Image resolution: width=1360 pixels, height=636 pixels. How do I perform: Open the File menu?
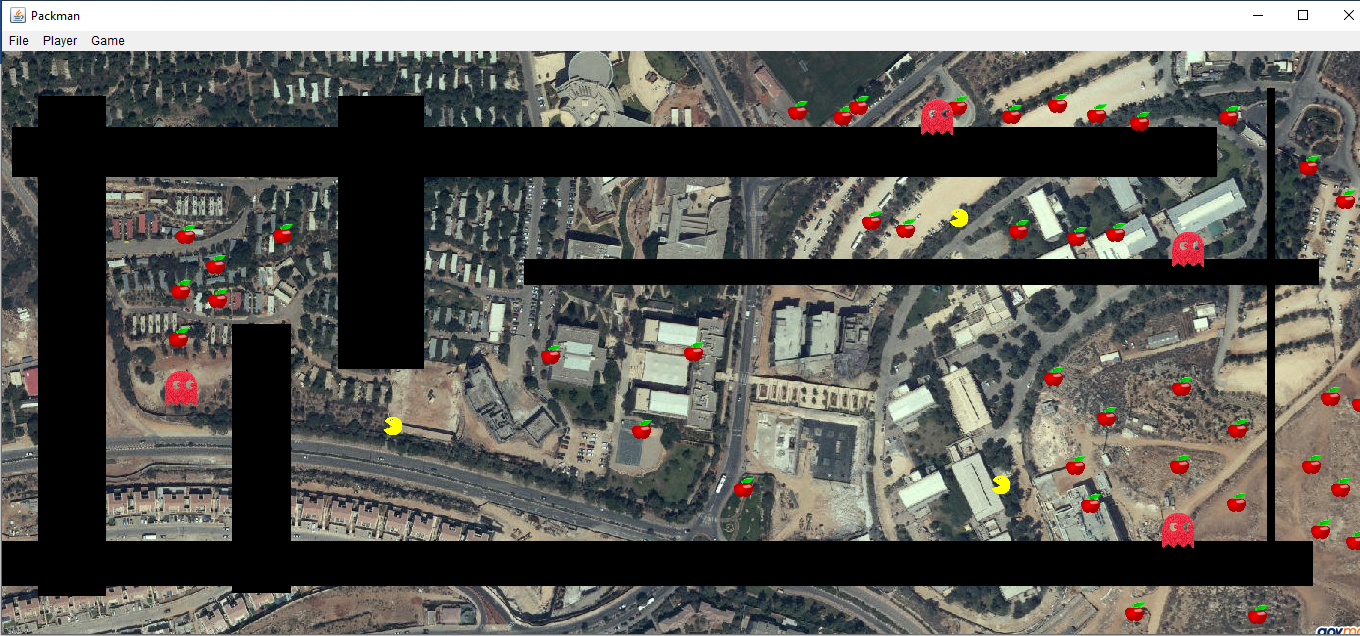coord(18,41)
